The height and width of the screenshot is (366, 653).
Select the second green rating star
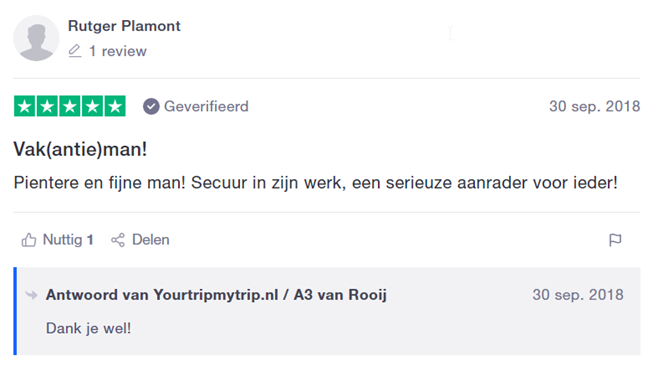pyautogui.click(x=47, y=106)
